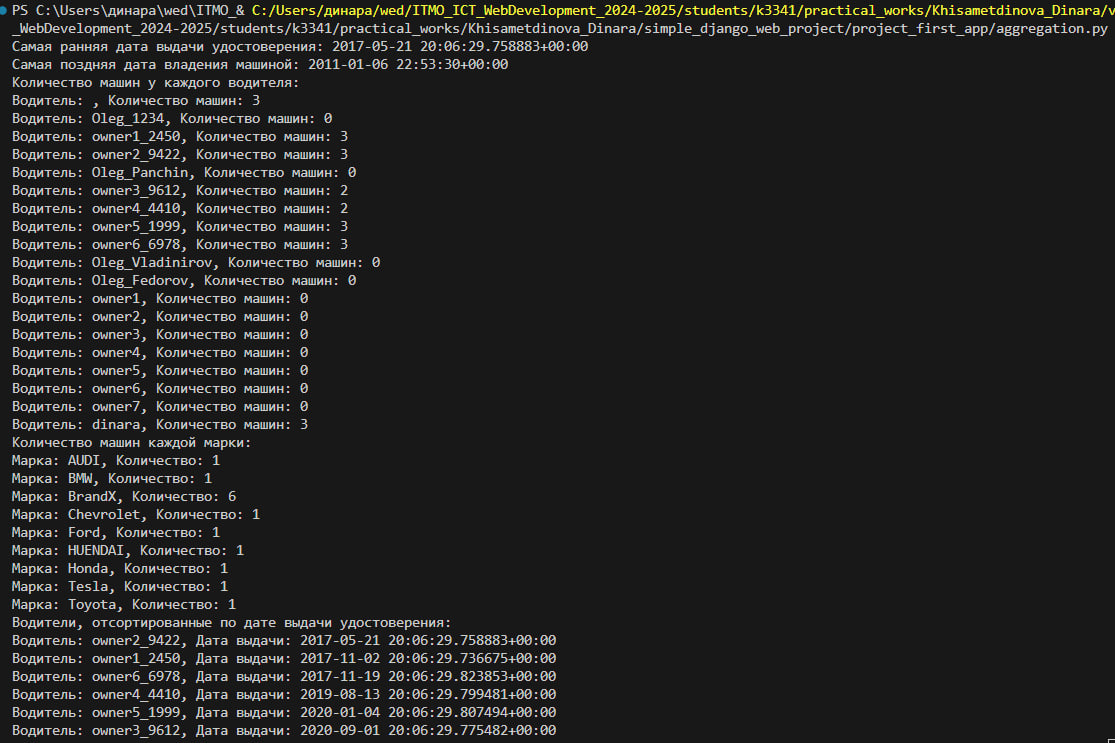Click the Tesla brand count line
The width and height of the screenshot is (1115, 743).
pos(120,587)
